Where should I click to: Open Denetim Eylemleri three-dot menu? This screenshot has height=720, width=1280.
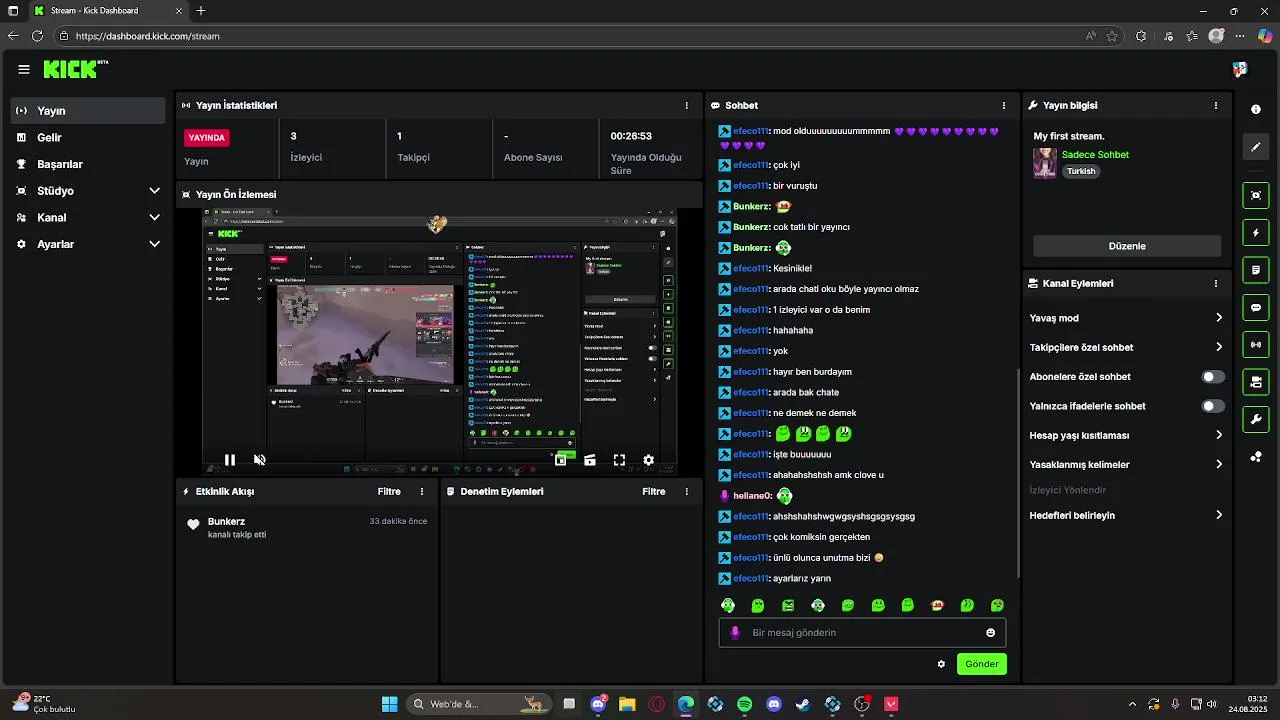[x=686, y=492]
